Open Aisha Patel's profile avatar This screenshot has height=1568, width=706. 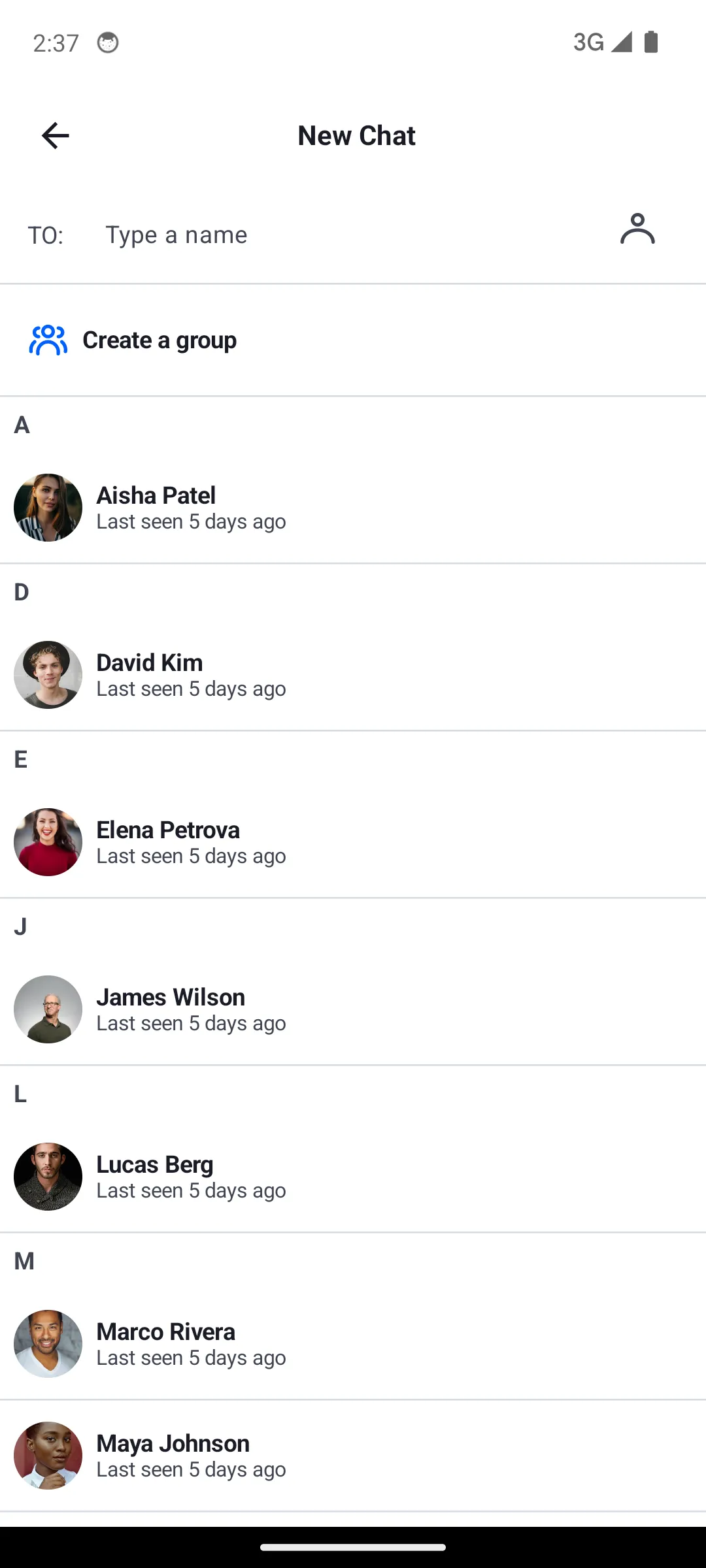coord(48,508)
